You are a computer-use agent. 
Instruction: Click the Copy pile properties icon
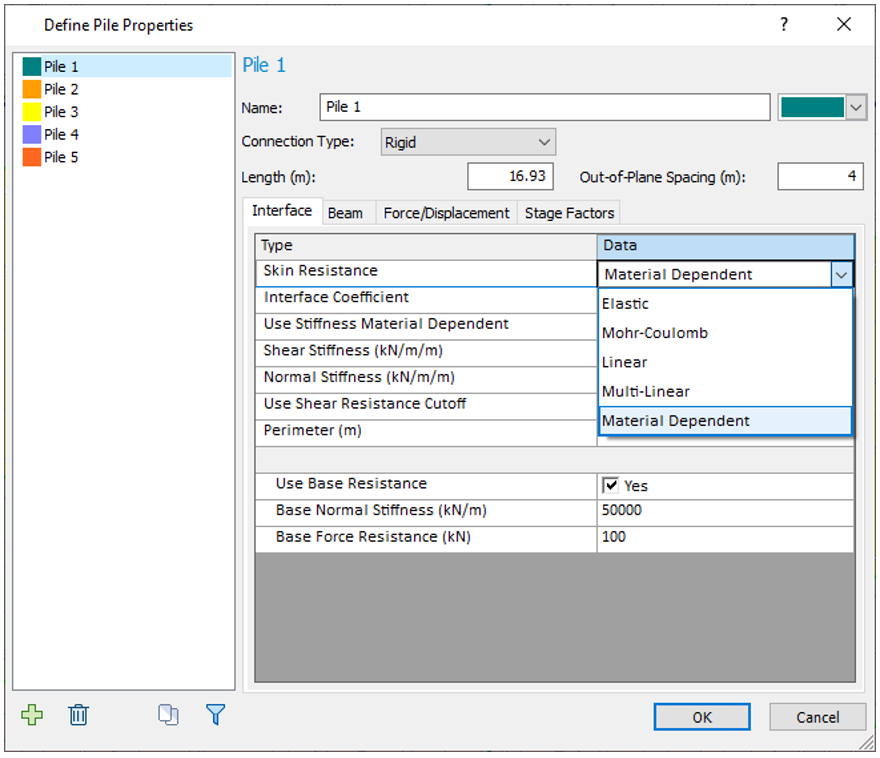coord(168,715)
